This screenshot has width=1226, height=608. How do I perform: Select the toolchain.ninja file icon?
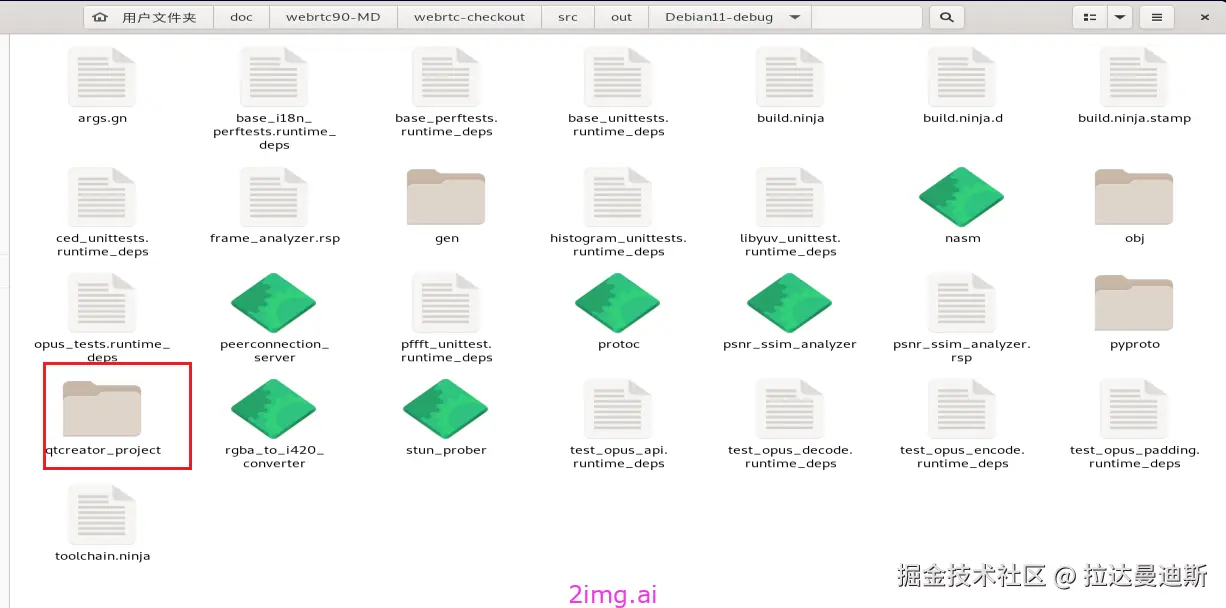[102, 516]
